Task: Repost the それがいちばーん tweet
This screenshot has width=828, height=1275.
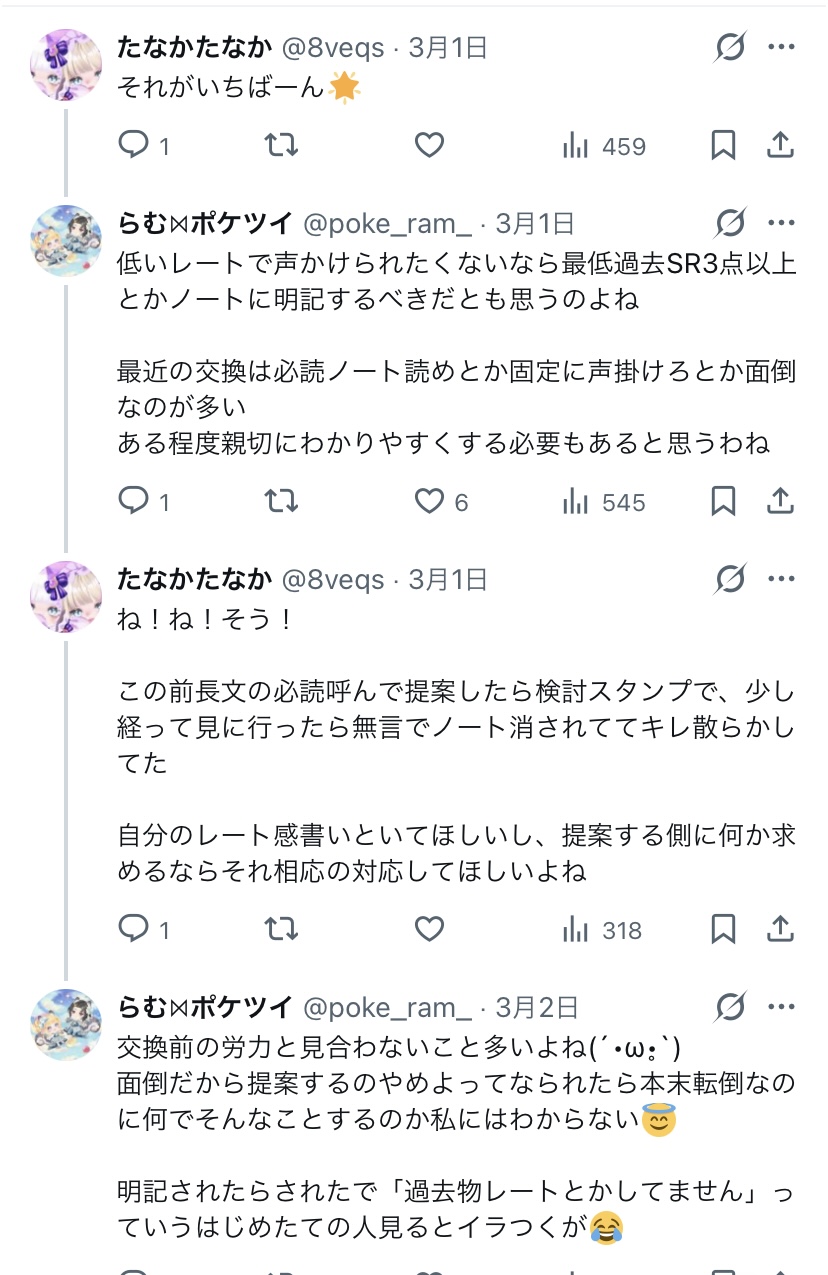Action: 281,146
